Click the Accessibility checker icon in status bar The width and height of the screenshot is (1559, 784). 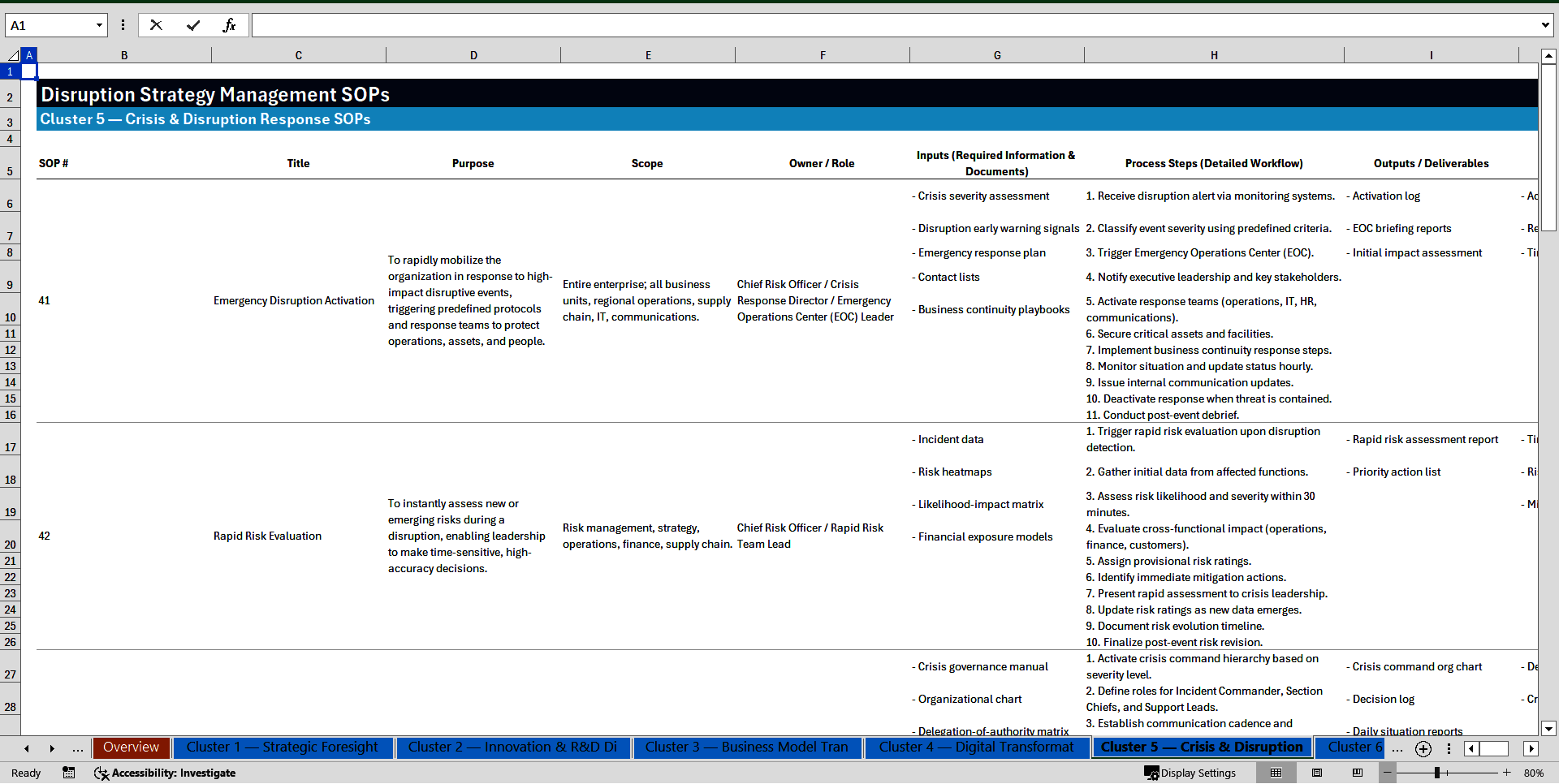point(101,773)
